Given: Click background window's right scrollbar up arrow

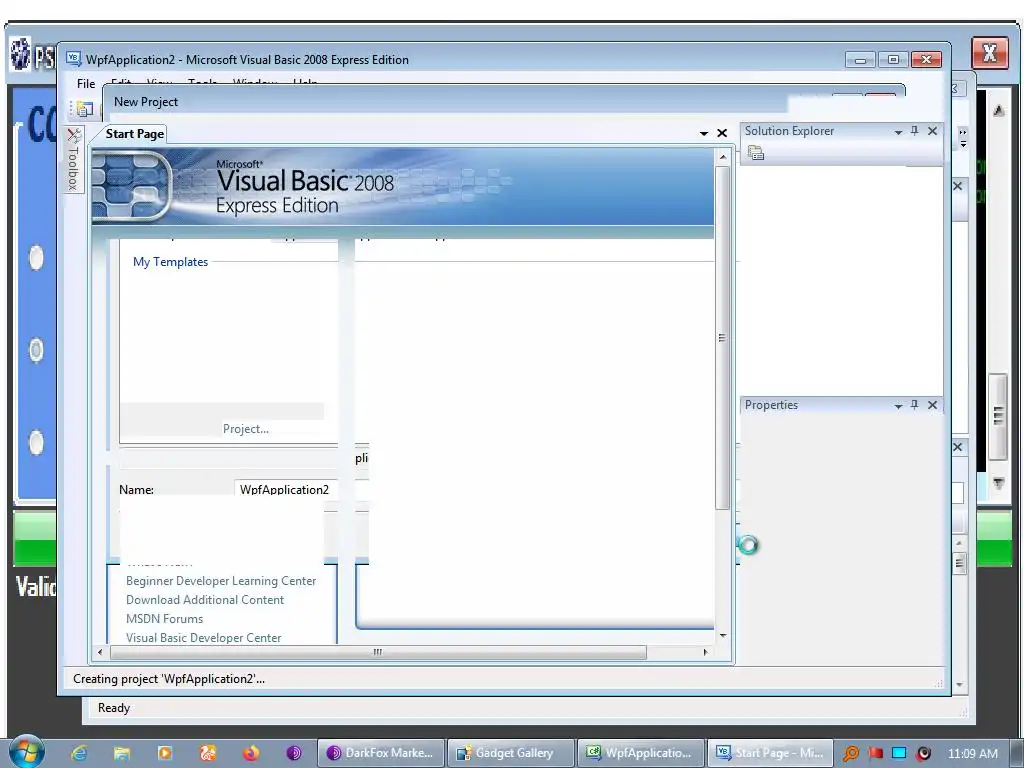Looking at the screenshot, I should pos(999,110).
